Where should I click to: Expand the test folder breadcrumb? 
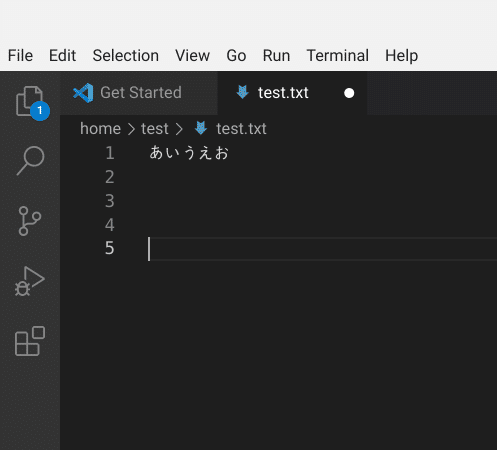pos(155,129)
